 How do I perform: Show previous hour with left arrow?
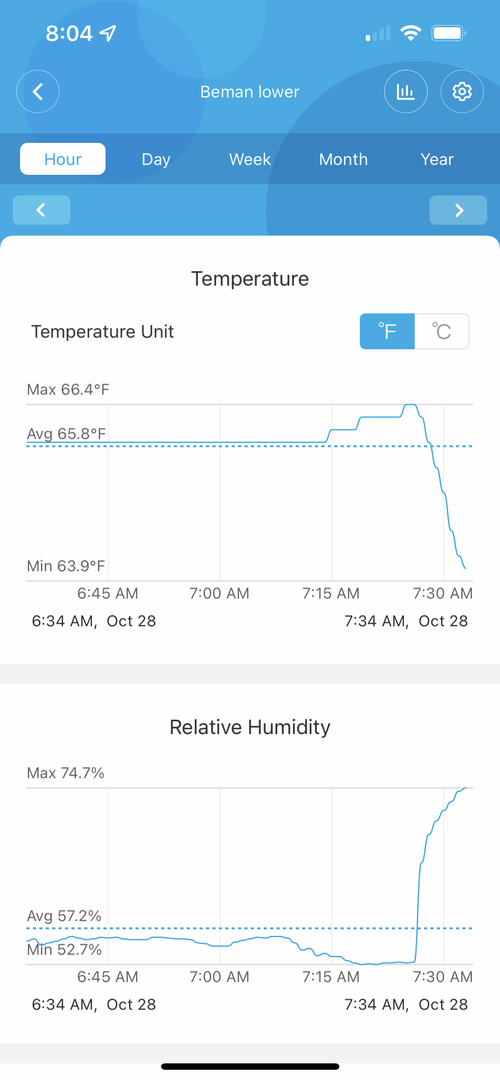pos(41,210)
